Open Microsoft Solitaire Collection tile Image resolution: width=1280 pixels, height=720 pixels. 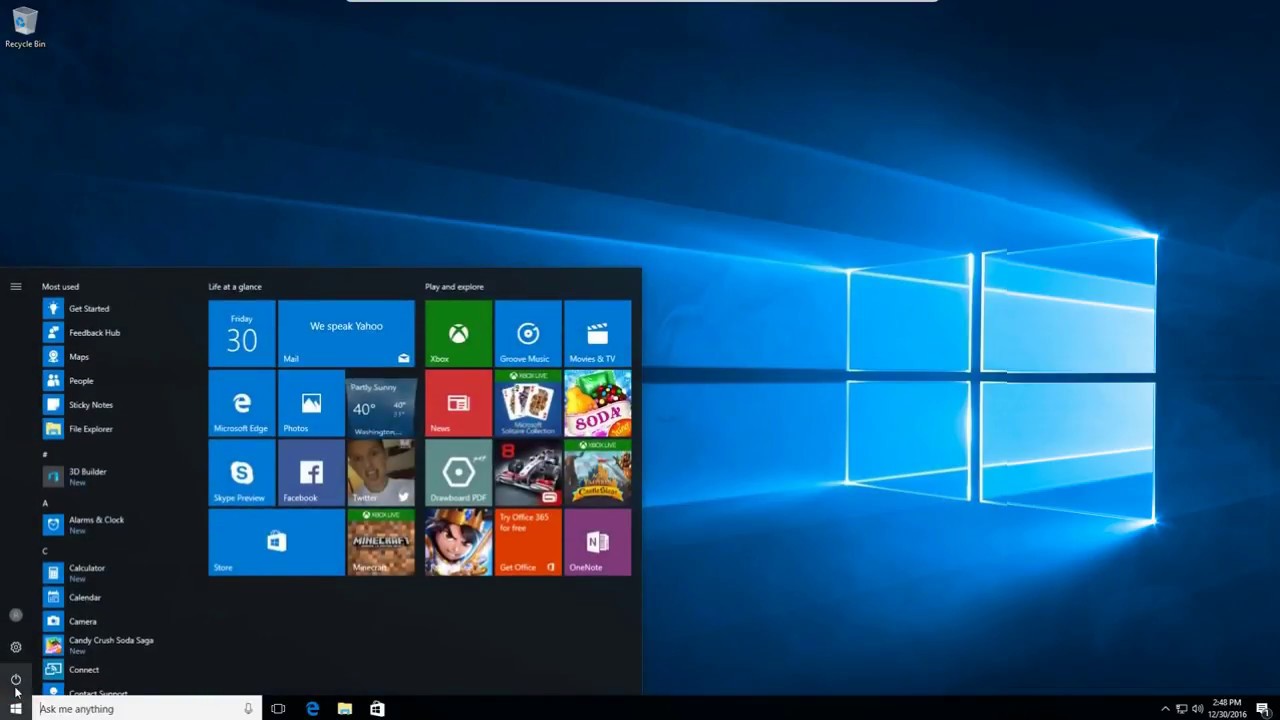[528, 403]
